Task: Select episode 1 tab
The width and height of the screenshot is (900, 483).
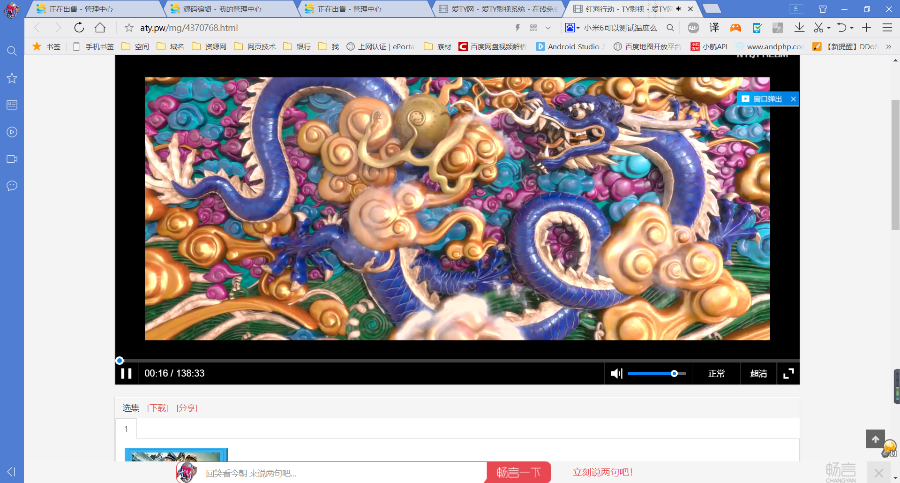Action: pos(126,429)
